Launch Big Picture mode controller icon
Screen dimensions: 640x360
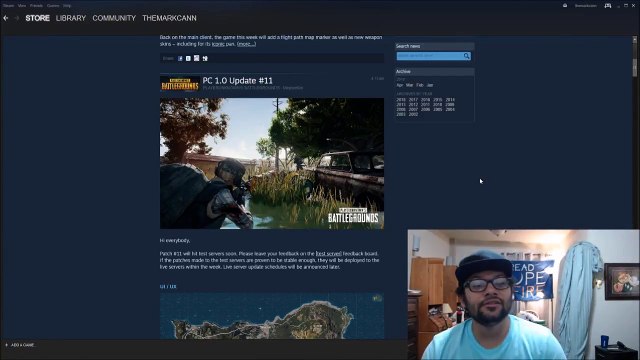608,6
